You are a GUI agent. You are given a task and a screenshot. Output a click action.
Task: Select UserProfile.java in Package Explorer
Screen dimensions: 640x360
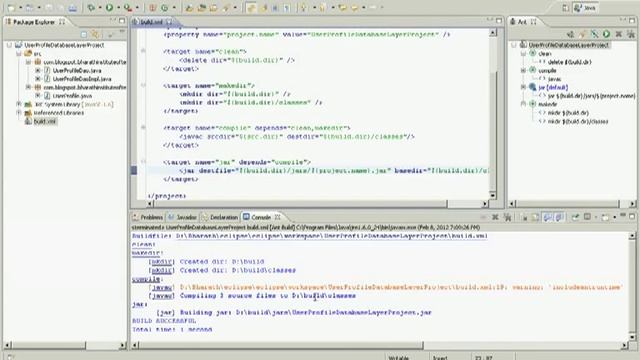coord(72,96)
